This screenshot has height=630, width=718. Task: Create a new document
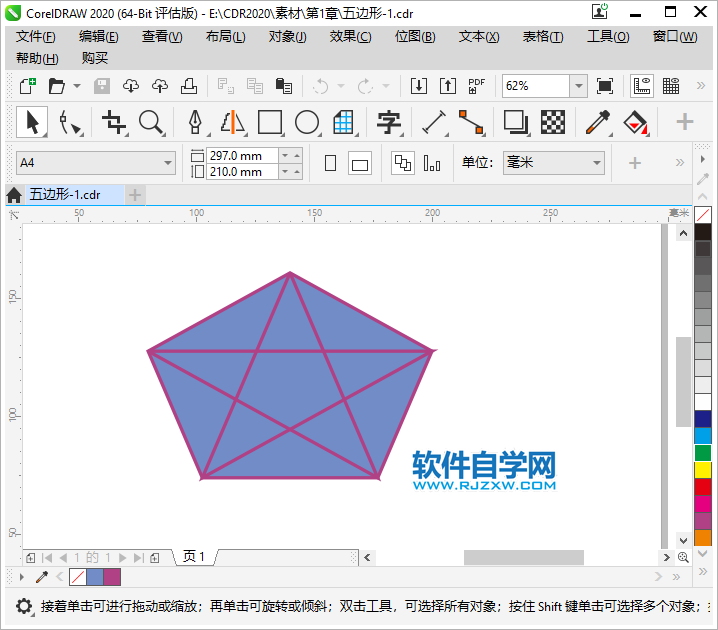pos(28,86)
